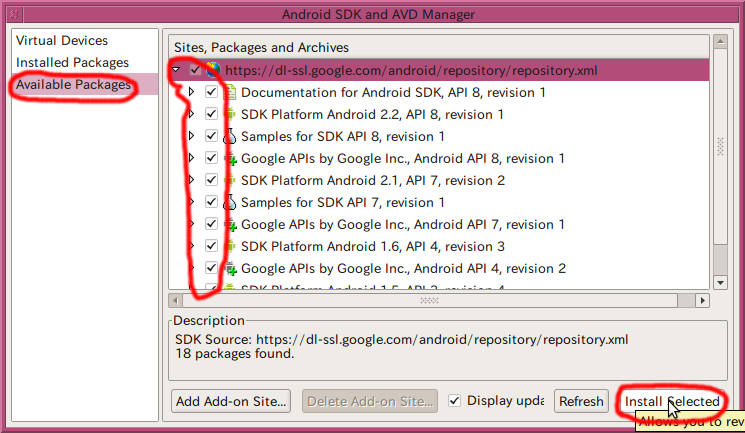Click the vertical scrollbar down arrow
Screen dimensions: 745x433
(720, 282)
